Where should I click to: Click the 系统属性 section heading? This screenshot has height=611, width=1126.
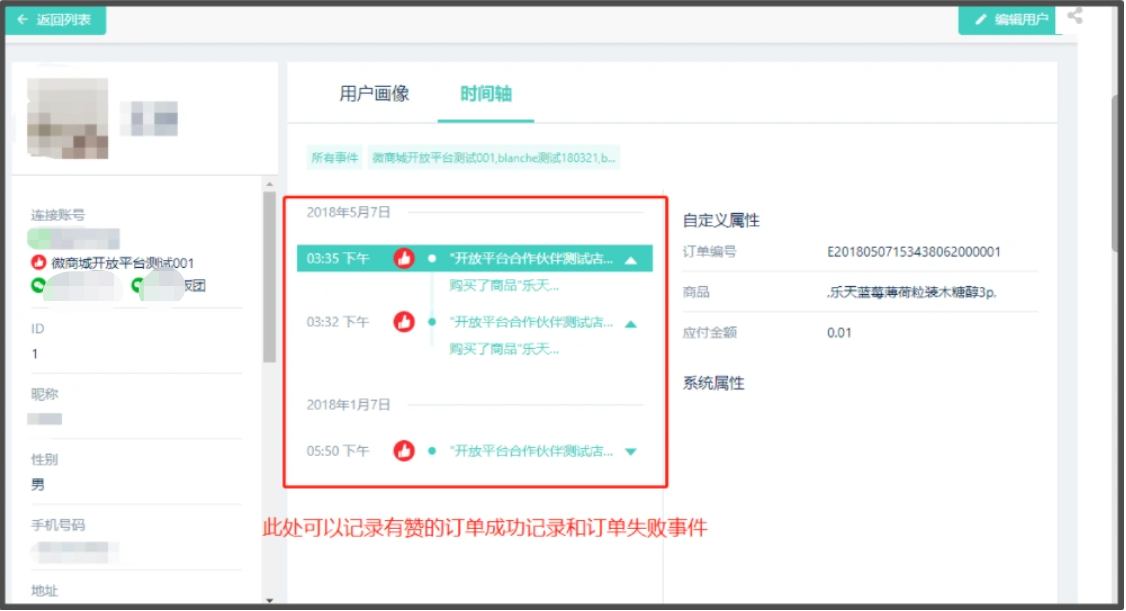[713, 383]
